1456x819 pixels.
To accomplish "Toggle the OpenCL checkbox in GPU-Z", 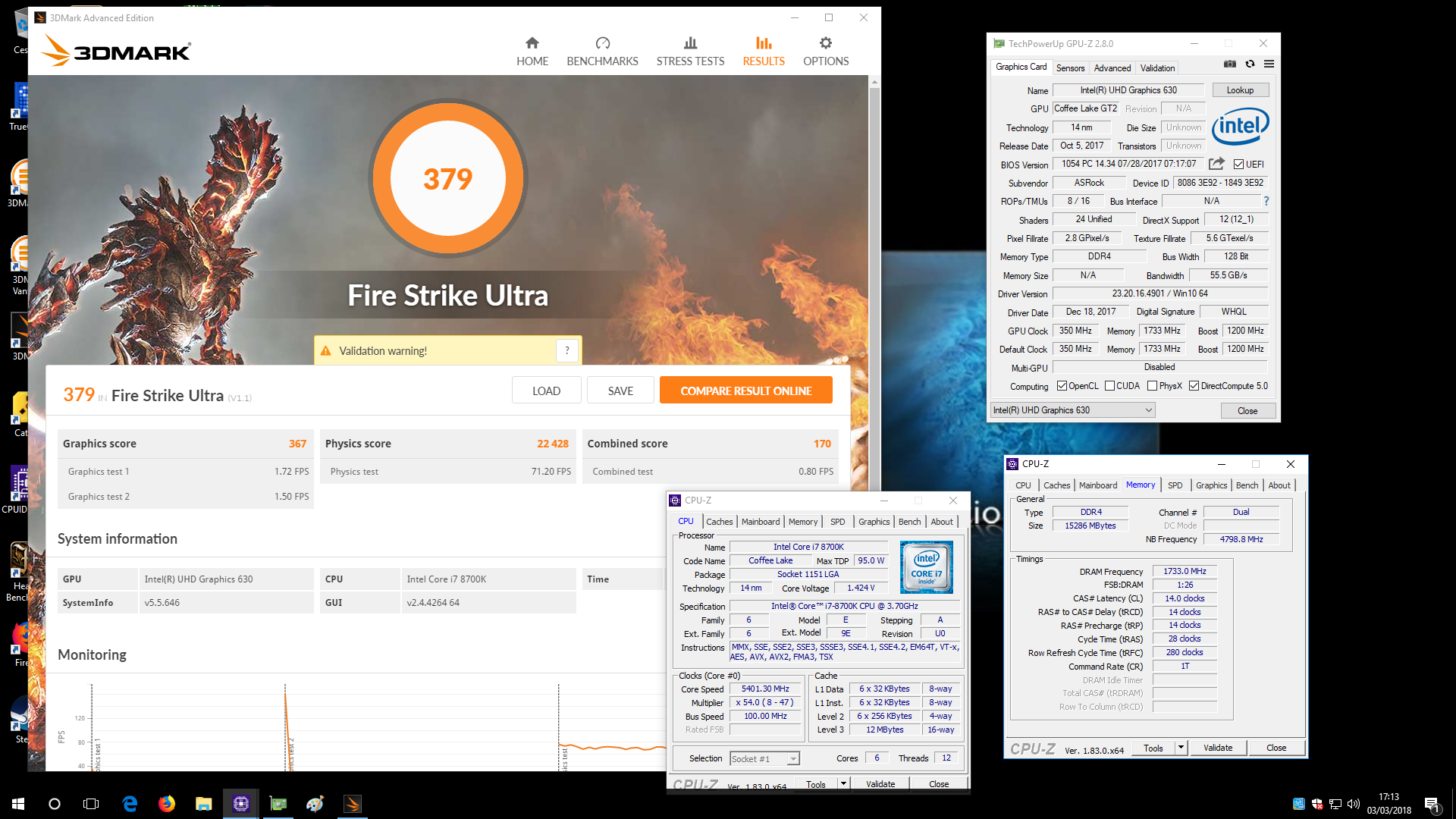I will [x=1062, y=386].
